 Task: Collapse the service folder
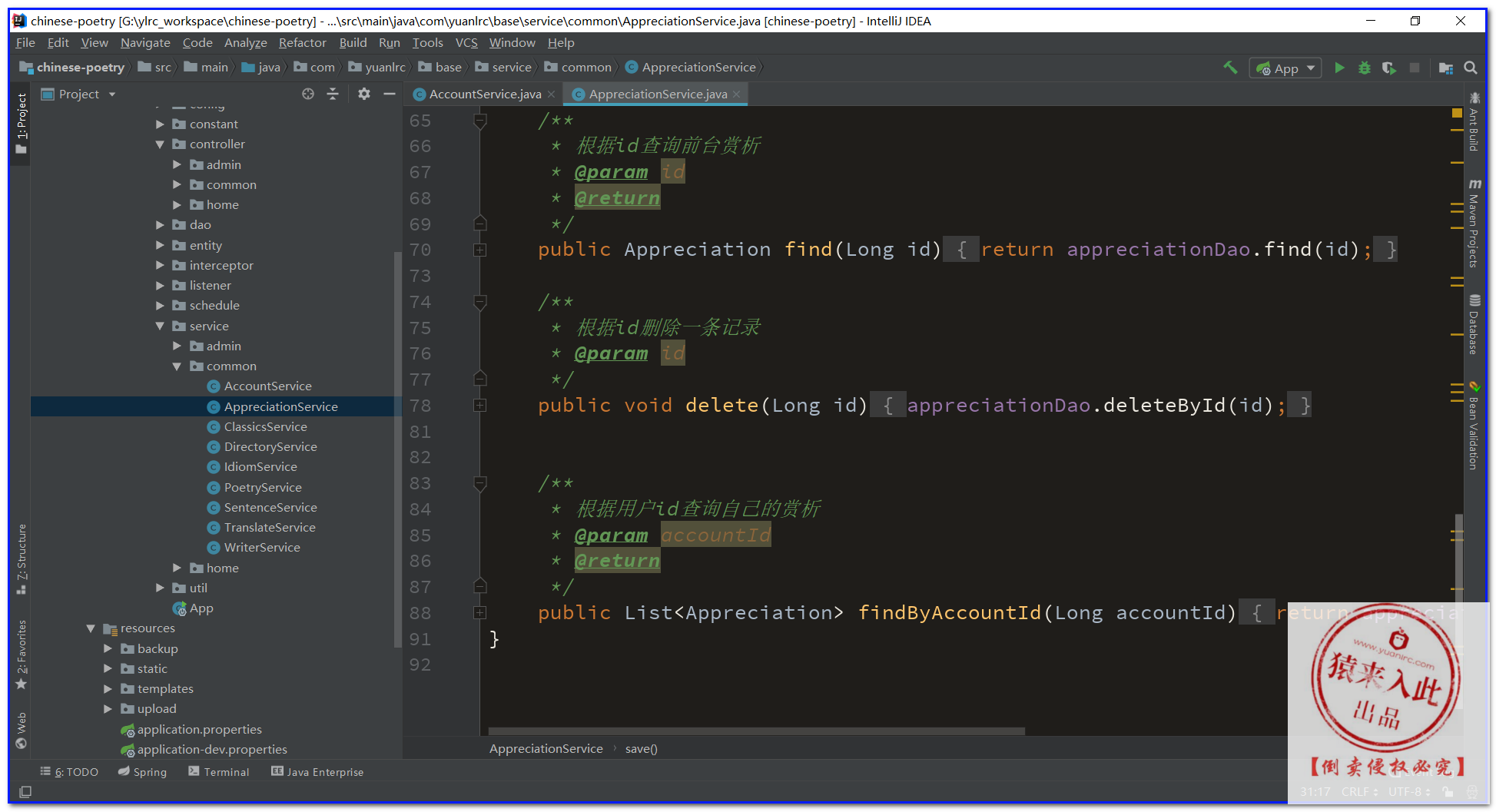(x=160, y=326)
